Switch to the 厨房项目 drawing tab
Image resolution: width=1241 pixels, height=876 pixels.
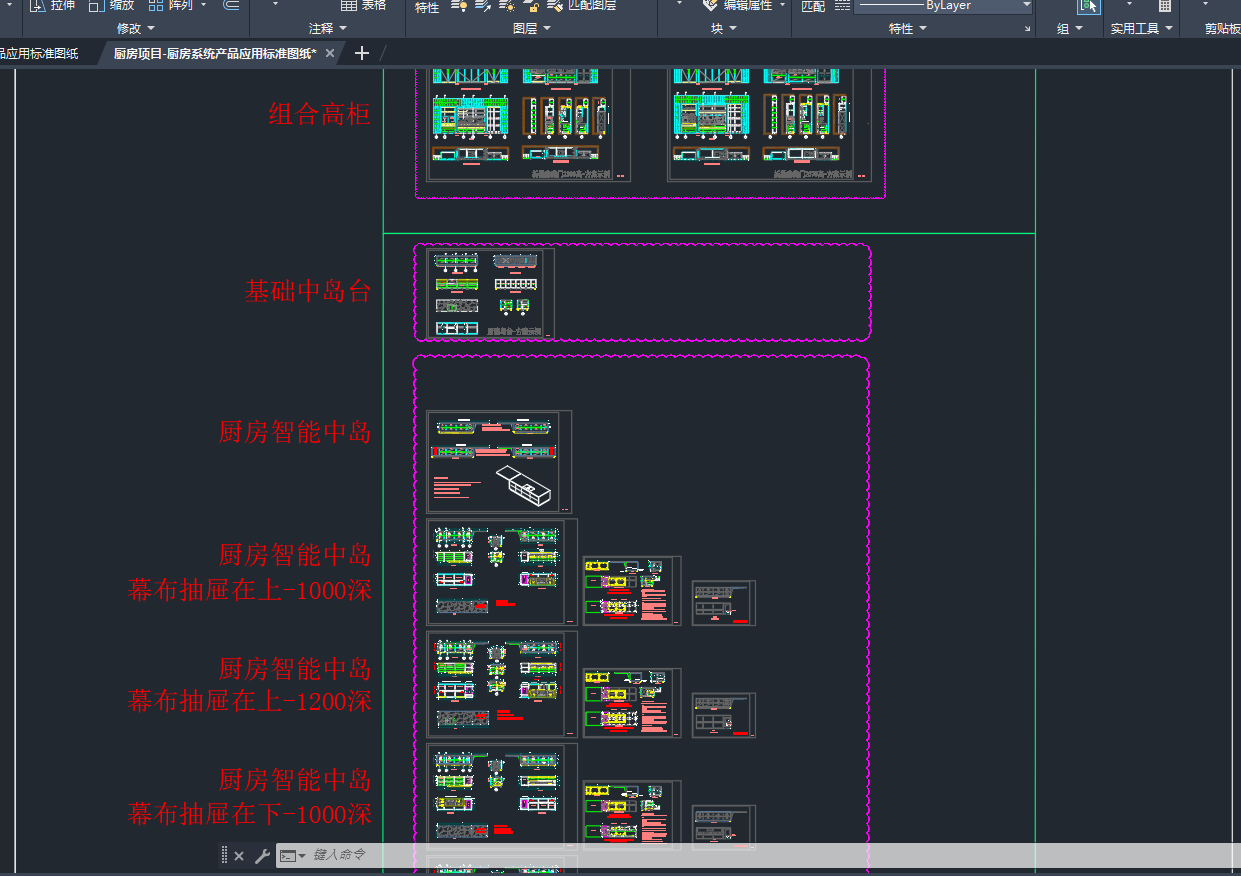[x=214, y=53]
